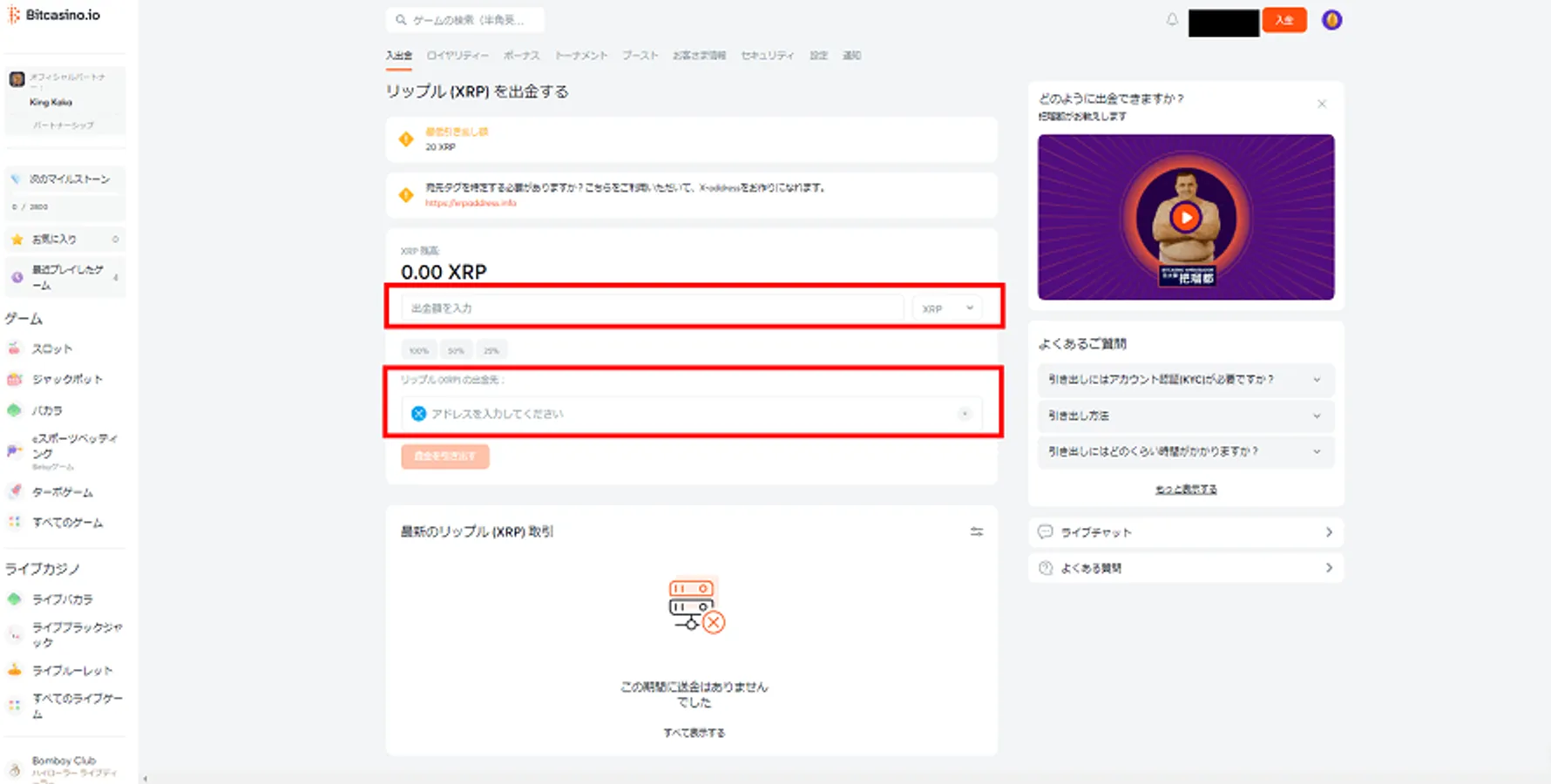Viewport: 1551px width, 784px height.
Task: Open the notification bell
Action: coord(1172,19)
